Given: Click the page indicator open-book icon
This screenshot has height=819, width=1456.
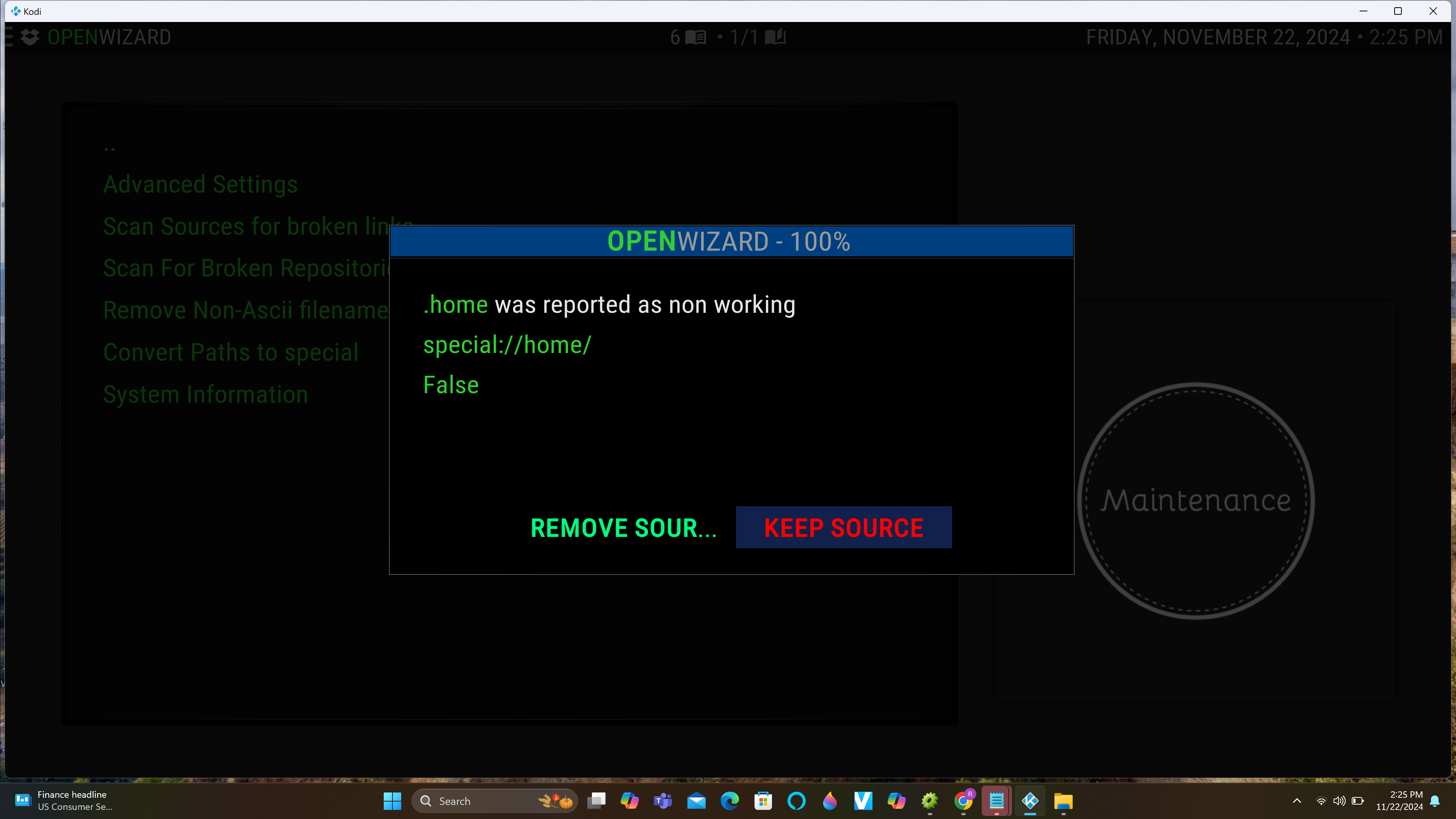Looking at the screenshot, I should coord(775,37).
